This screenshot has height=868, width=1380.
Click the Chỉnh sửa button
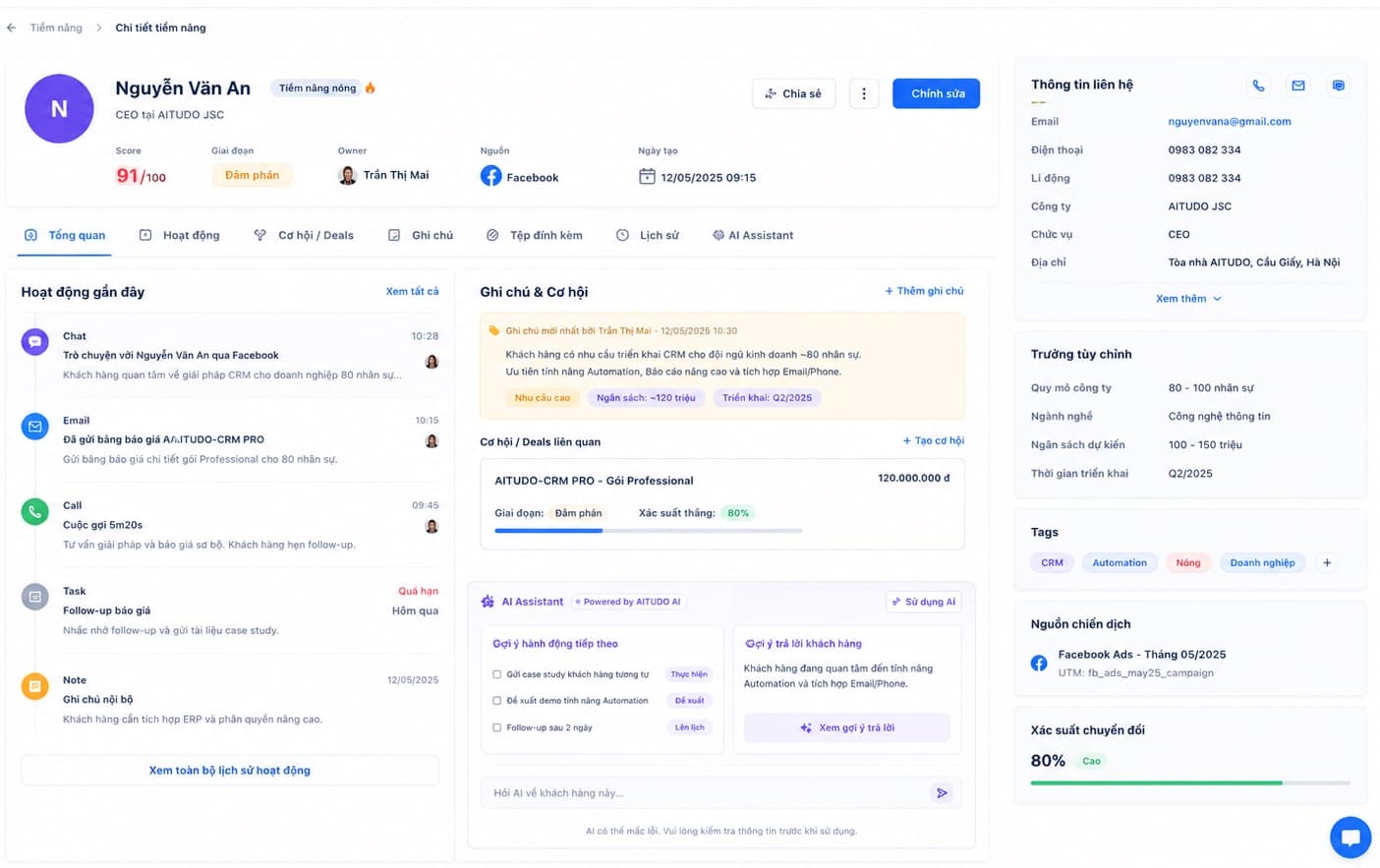[936, 93]
